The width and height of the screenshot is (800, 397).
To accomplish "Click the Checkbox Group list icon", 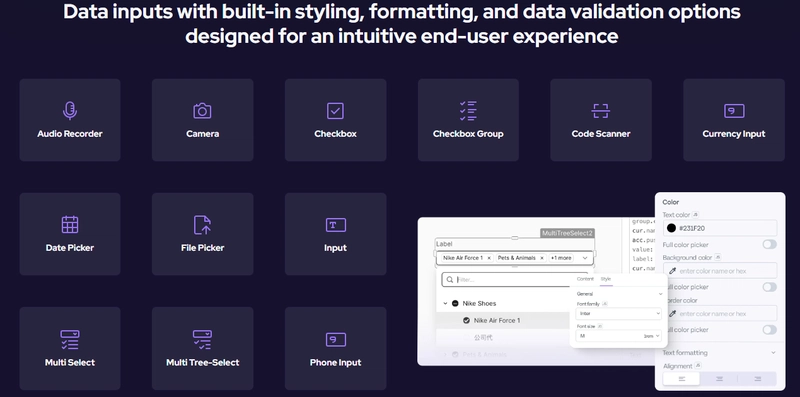I will [468, 111].
